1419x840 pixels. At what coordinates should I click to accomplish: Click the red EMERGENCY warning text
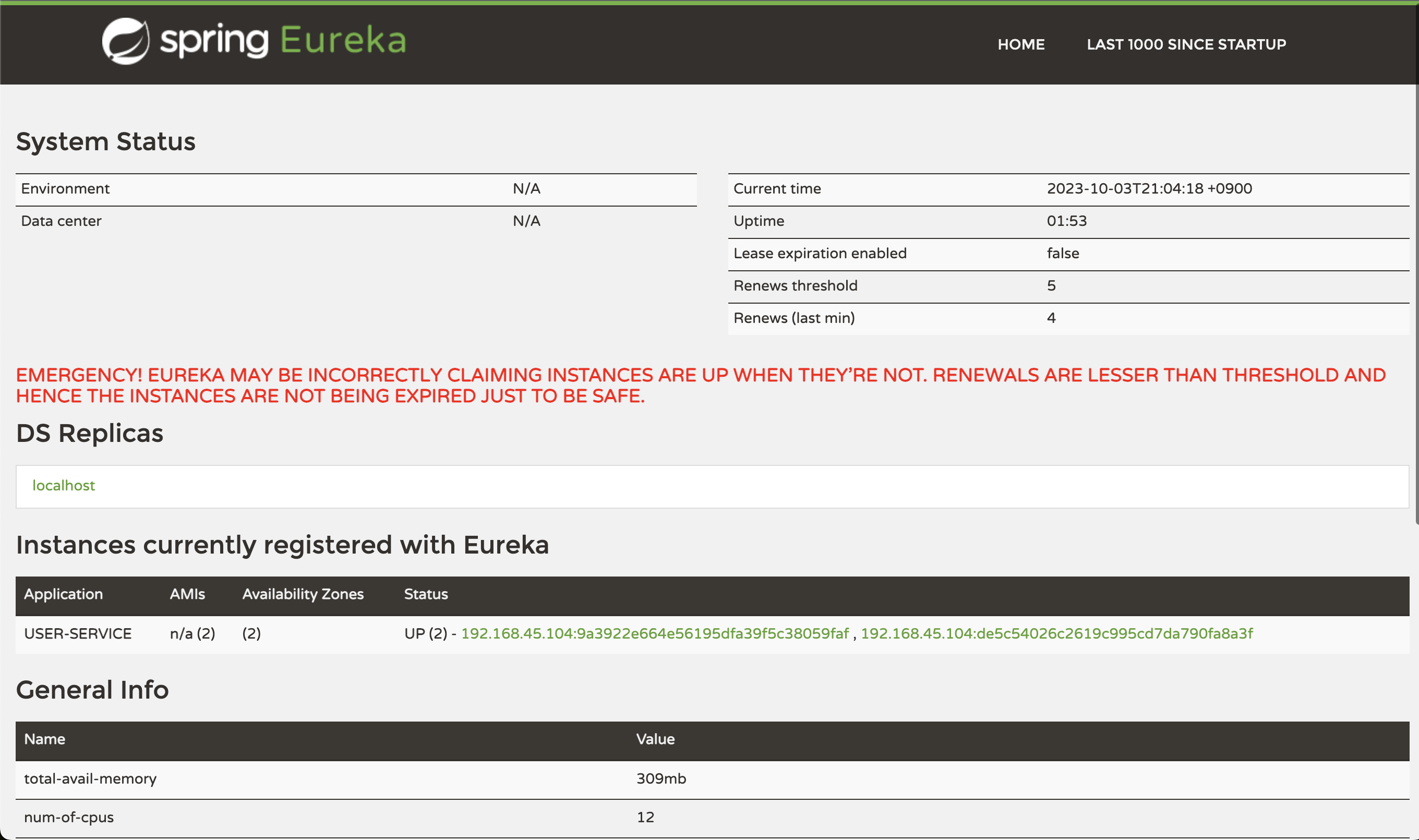(x=700, y=385)
